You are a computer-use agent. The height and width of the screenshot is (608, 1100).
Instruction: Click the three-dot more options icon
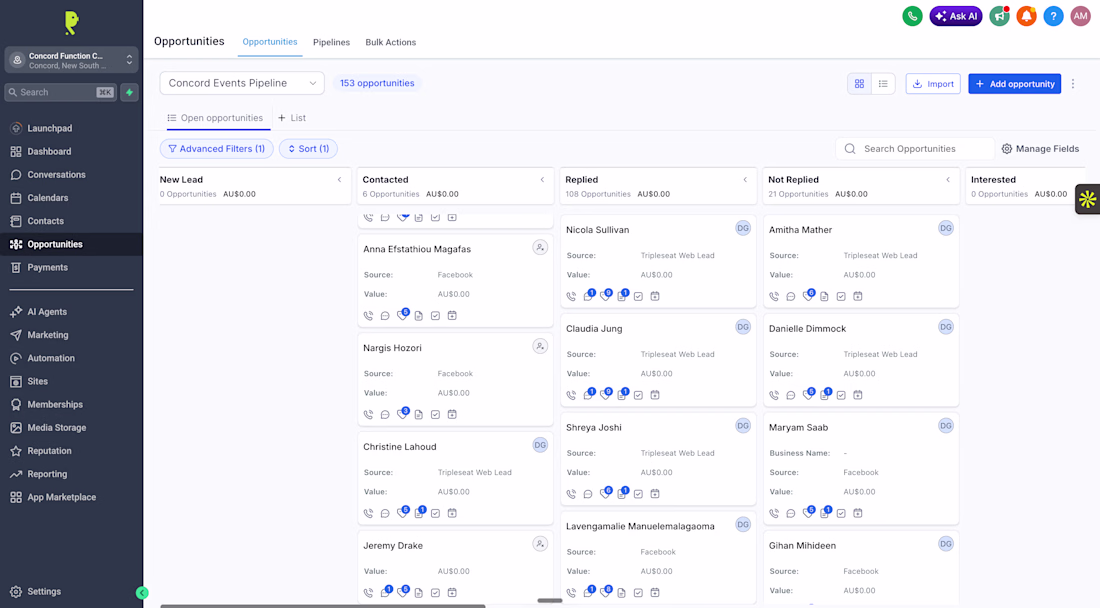(x=1073, y=83)
